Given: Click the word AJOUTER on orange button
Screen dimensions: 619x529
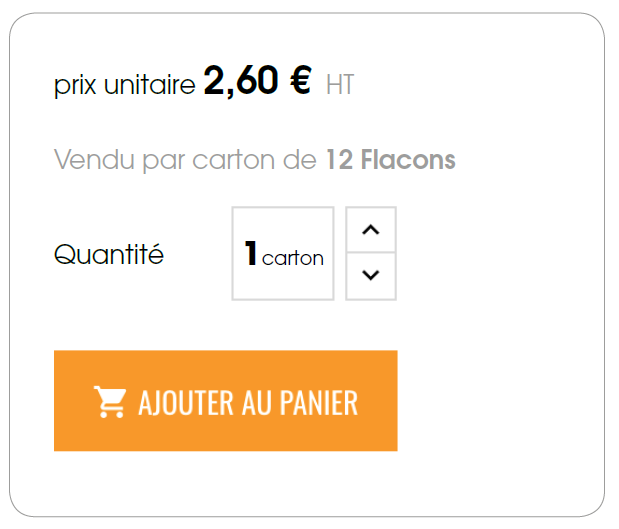Looking at the screenshot, I should click(186, 402).
